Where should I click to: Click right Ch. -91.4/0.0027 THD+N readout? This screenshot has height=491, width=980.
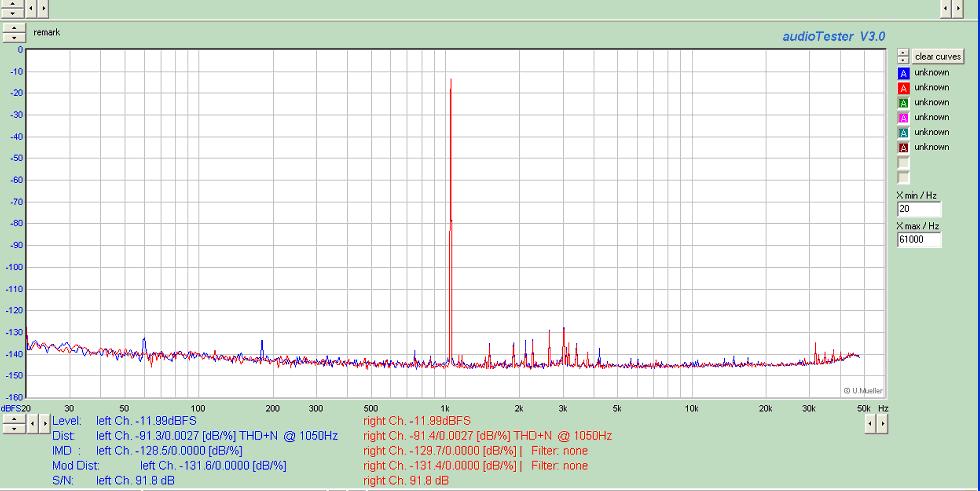coord(488,436)
